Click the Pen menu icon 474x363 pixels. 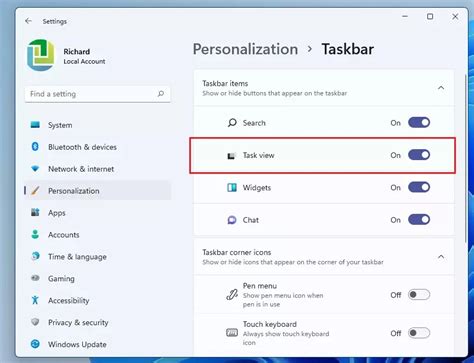[x=232, y=295]
